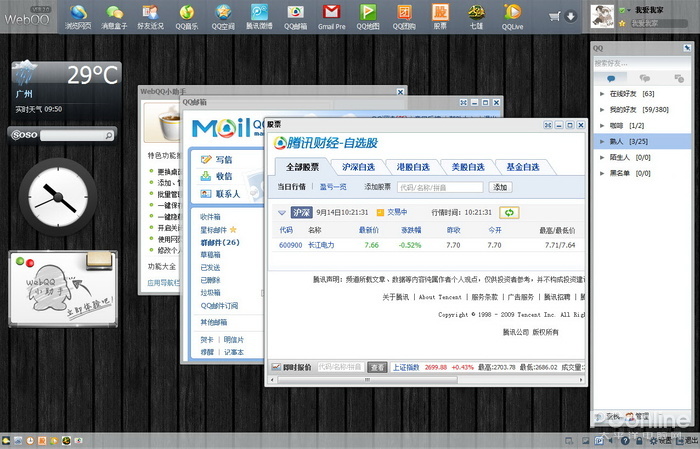Open the QQ空间 star icon

pyautogui.click(x=223, y=17)
